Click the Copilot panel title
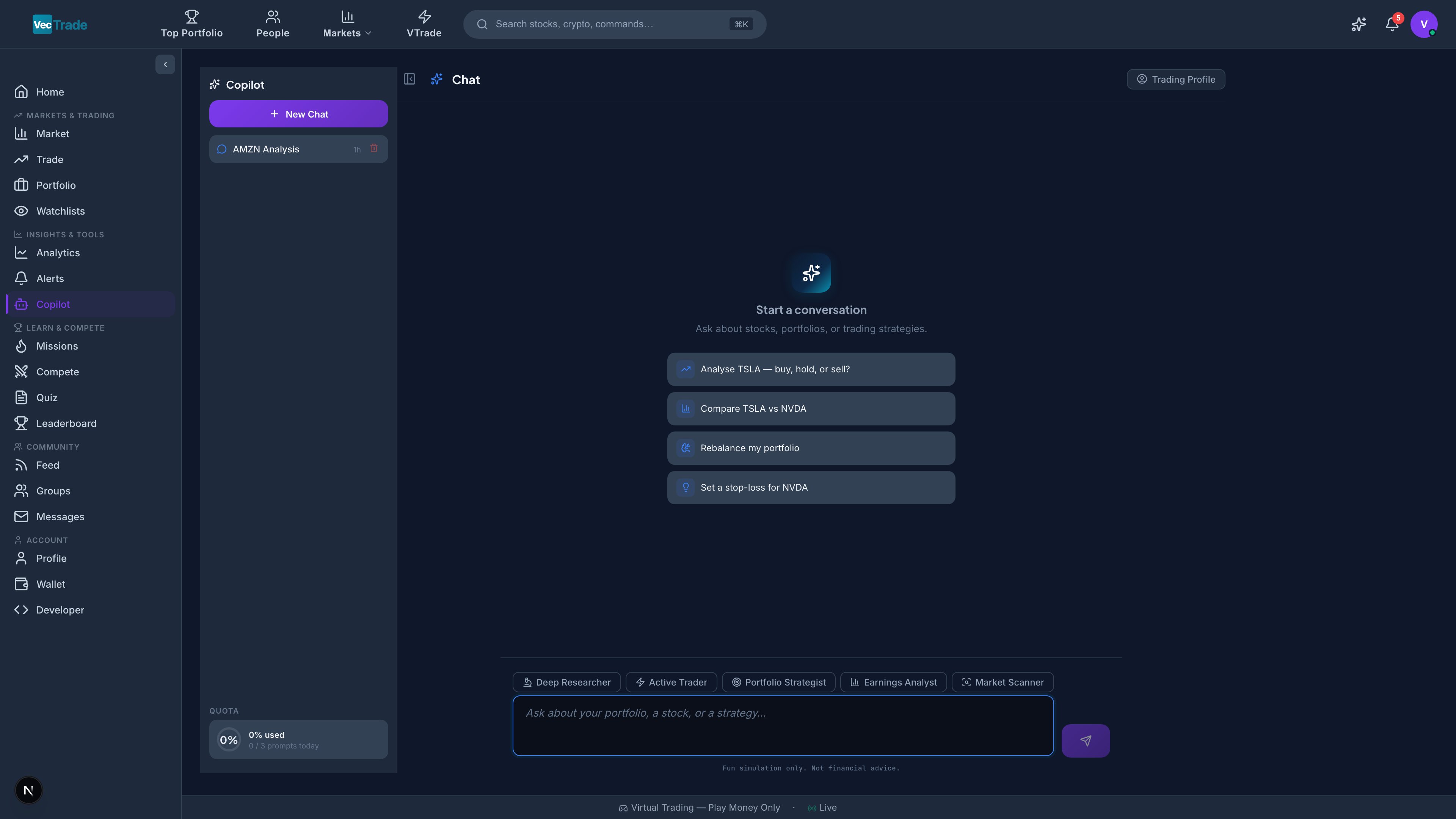Image resolution: width=1456 pixels, height=819 pixels. 237,85
